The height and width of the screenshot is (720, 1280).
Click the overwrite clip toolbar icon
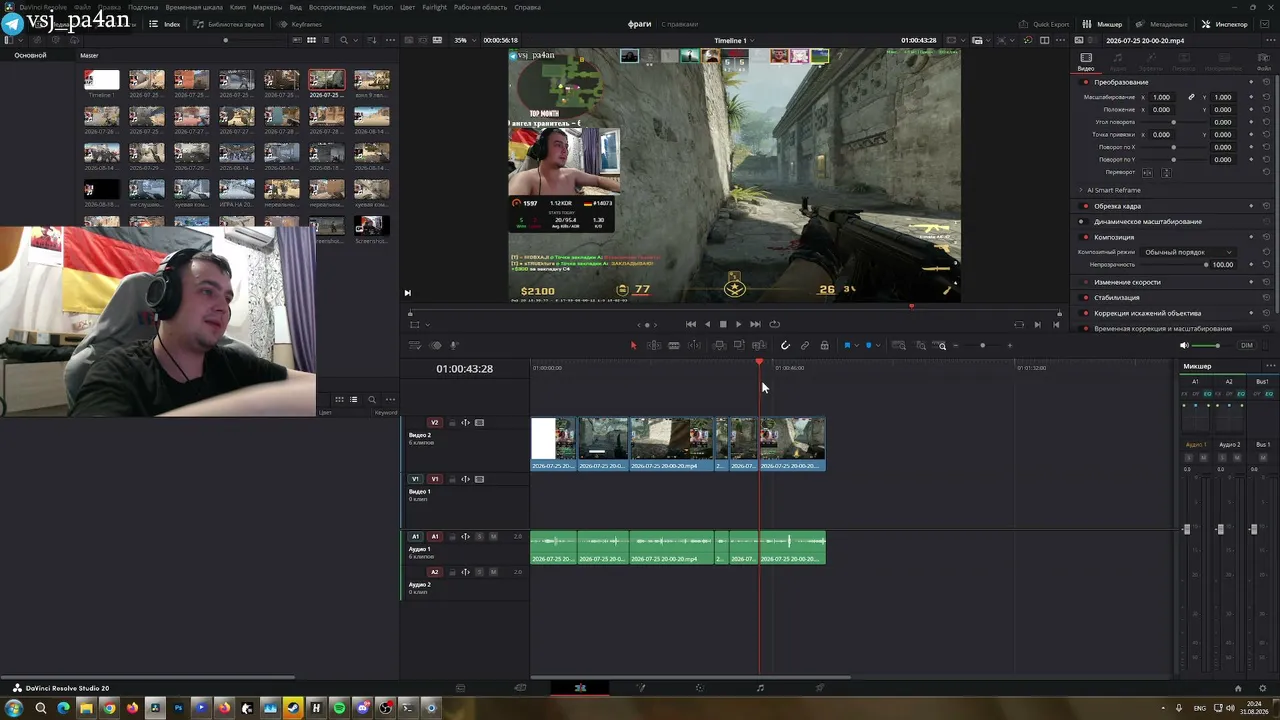(738, 346)
